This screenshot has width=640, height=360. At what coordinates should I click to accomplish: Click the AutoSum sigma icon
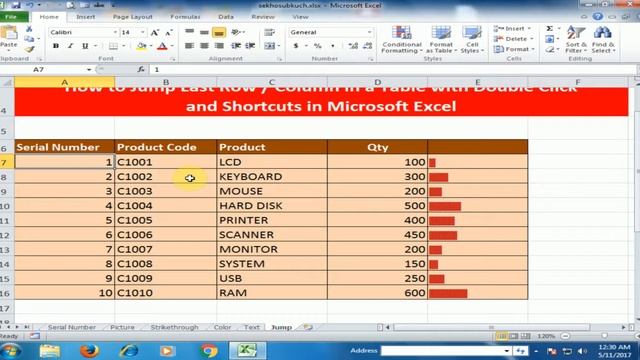coord(550,29)
